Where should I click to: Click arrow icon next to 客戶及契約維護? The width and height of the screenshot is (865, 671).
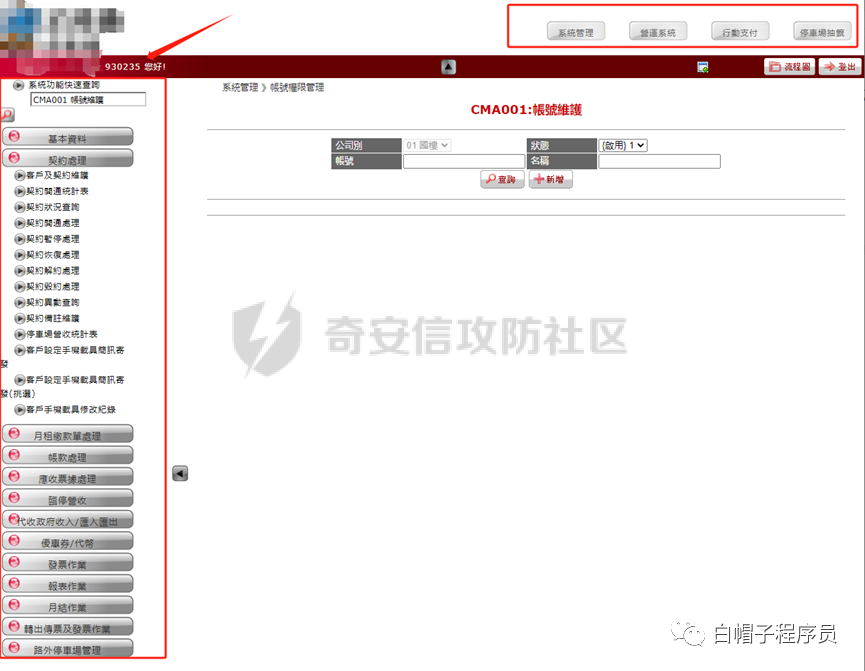coord(20,175)
